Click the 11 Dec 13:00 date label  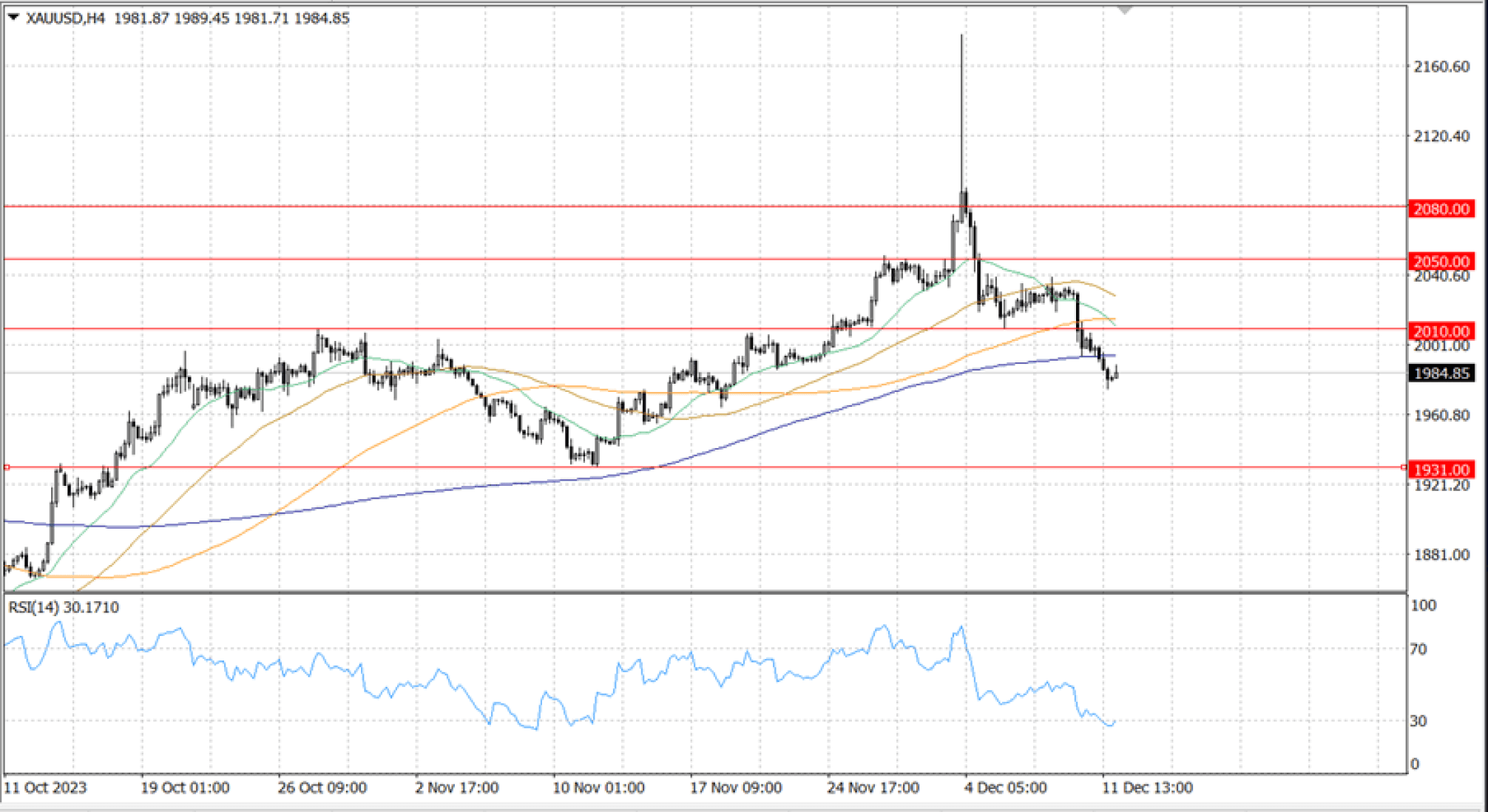point(1147,788)
